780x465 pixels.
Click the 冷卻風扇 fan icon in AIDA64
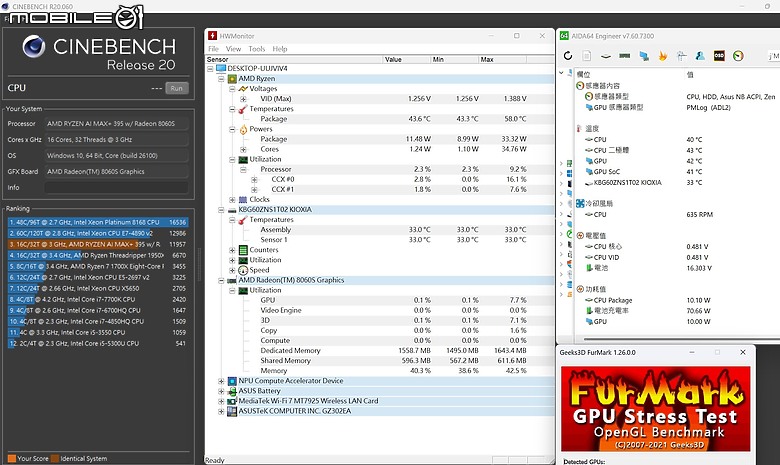580,203
